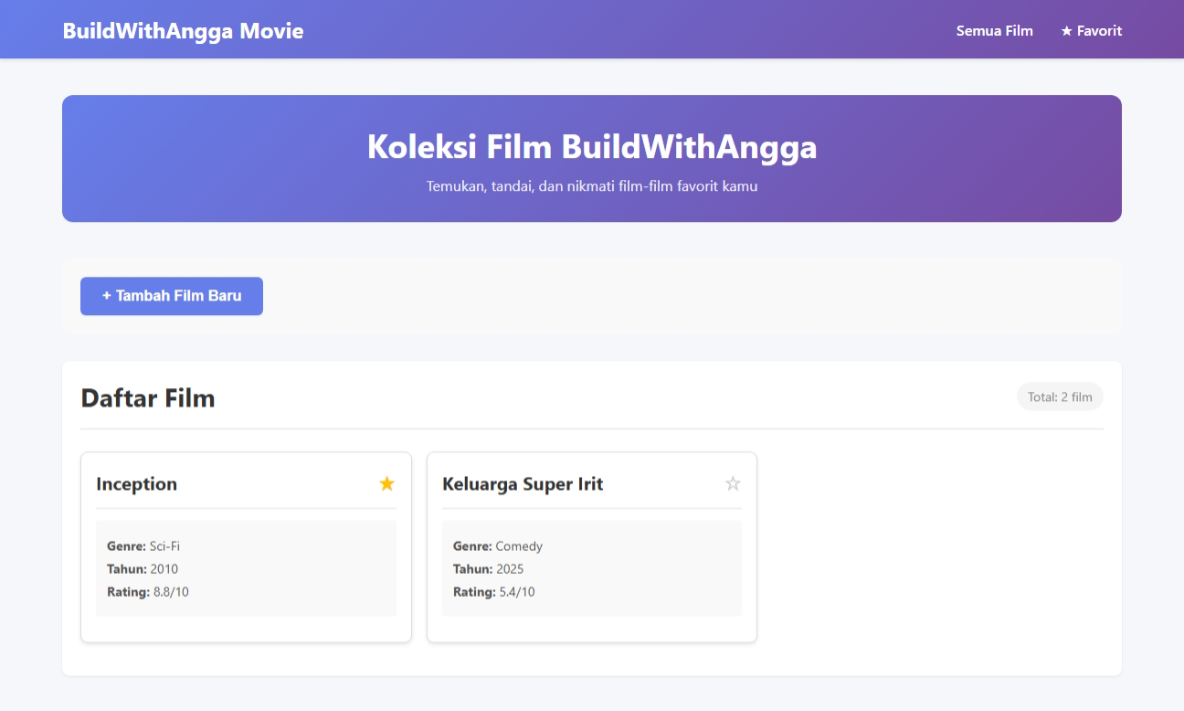
Task: Remove Inception from favorites via gold star
Action: coord(387,484)
